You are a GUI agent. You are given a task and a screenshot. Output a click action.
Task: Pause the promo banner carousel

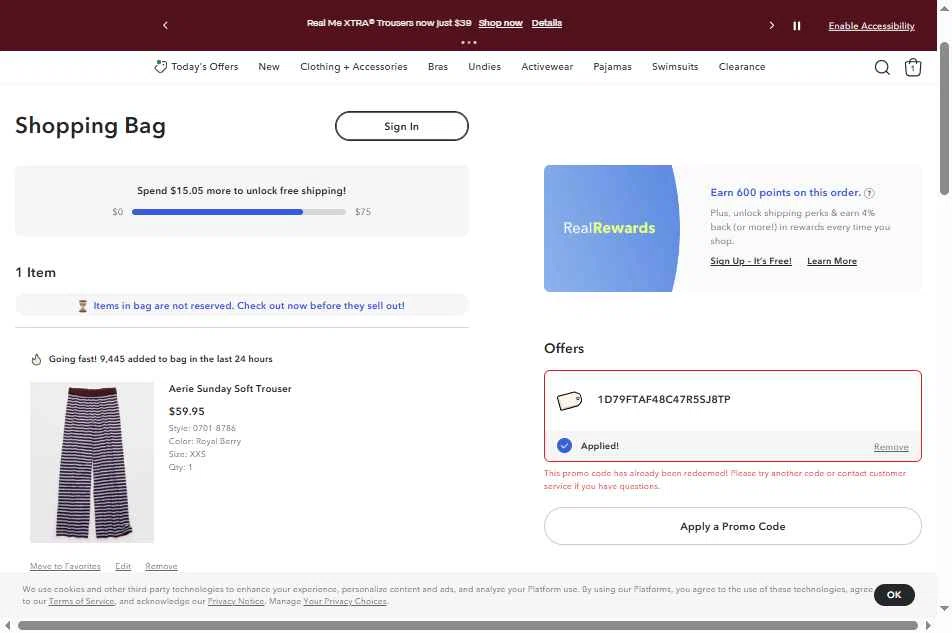click(797, 25)
